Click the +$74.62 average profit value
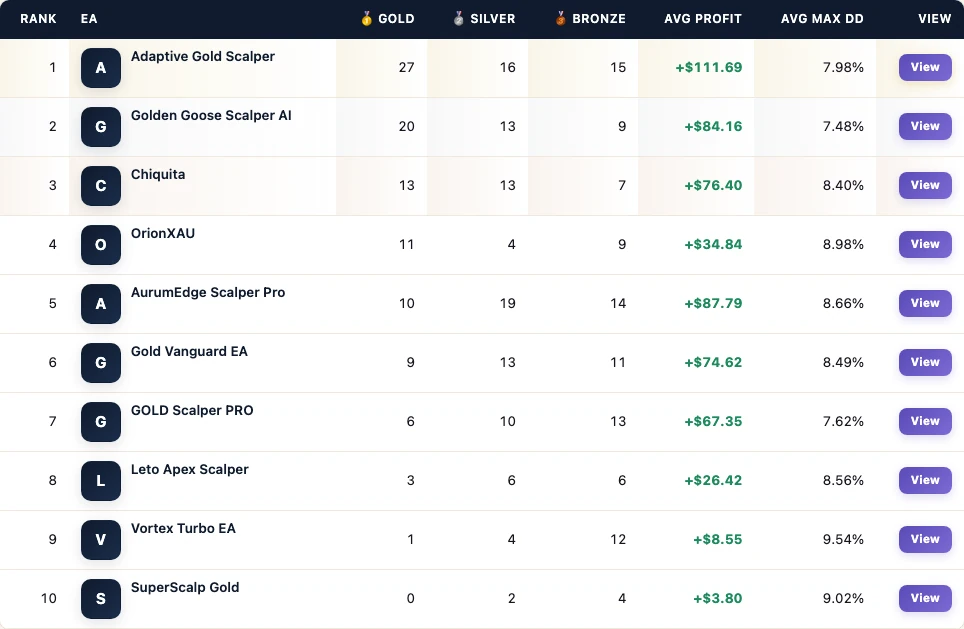The image size is (964, 629). click(x=713, y=363)
